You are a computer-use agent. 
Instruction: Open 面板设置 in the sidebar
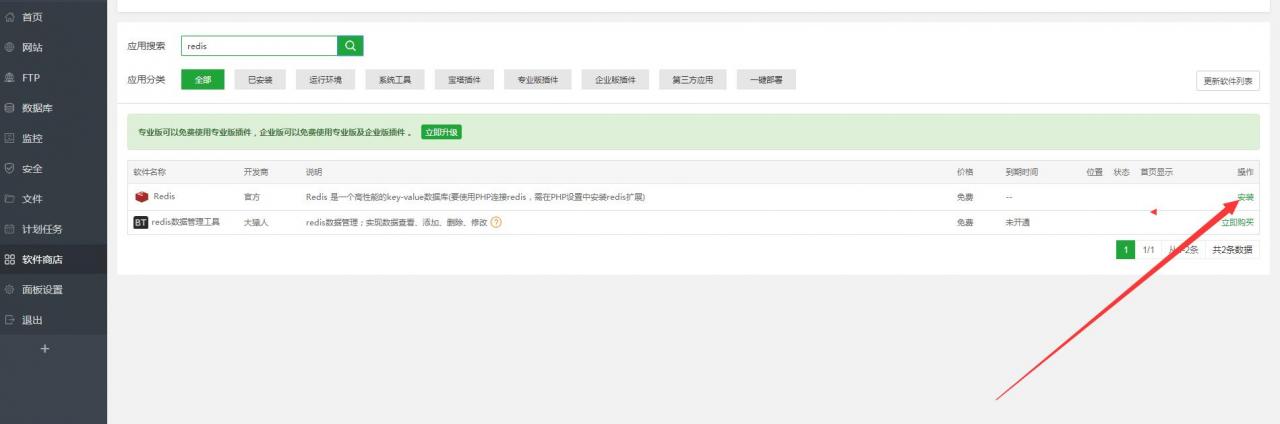[53, 290]
